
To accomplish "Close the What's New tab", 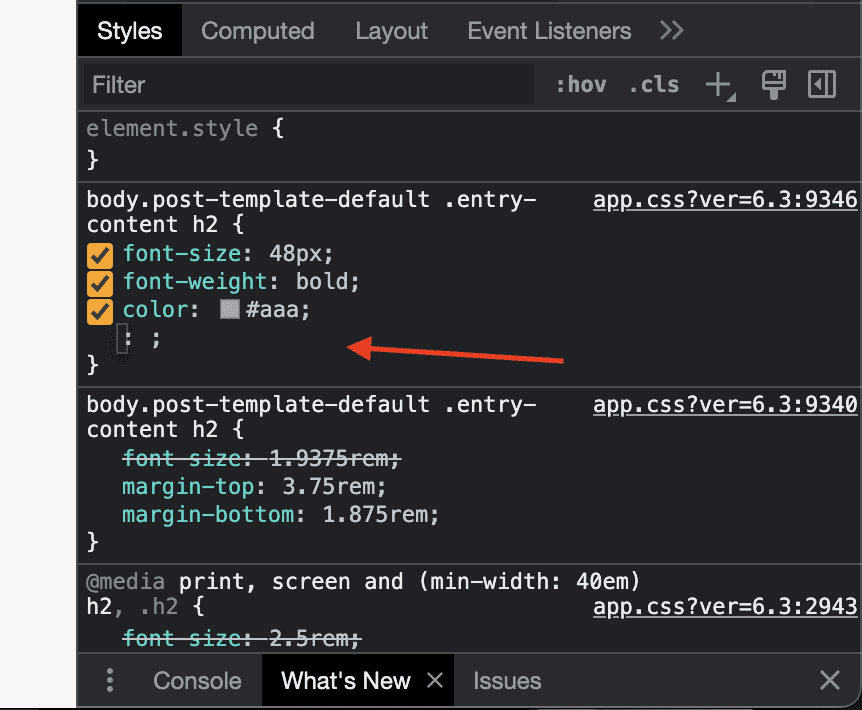I will (435, 680).
